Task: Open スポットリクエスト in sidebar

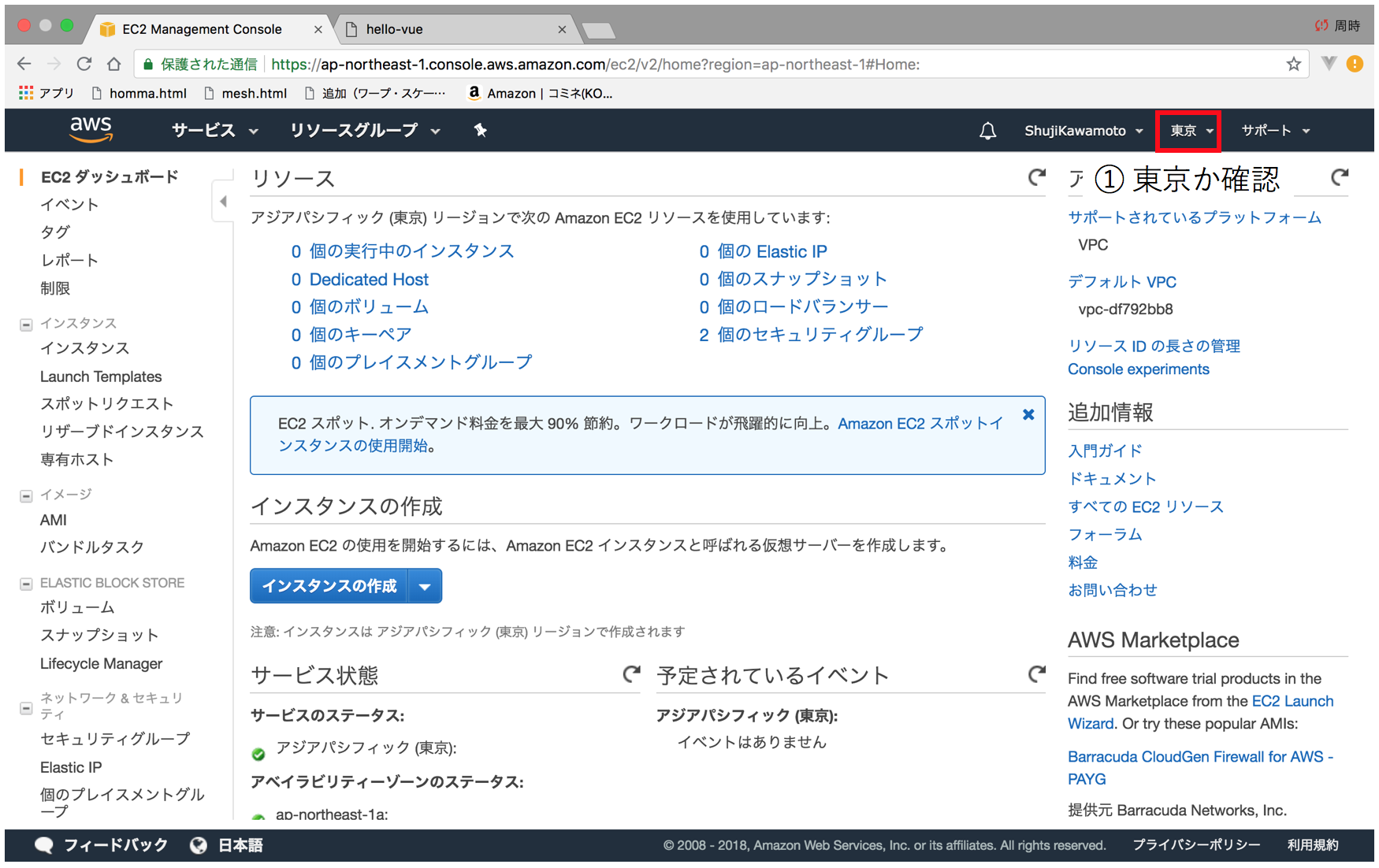Action: point(106,403)
